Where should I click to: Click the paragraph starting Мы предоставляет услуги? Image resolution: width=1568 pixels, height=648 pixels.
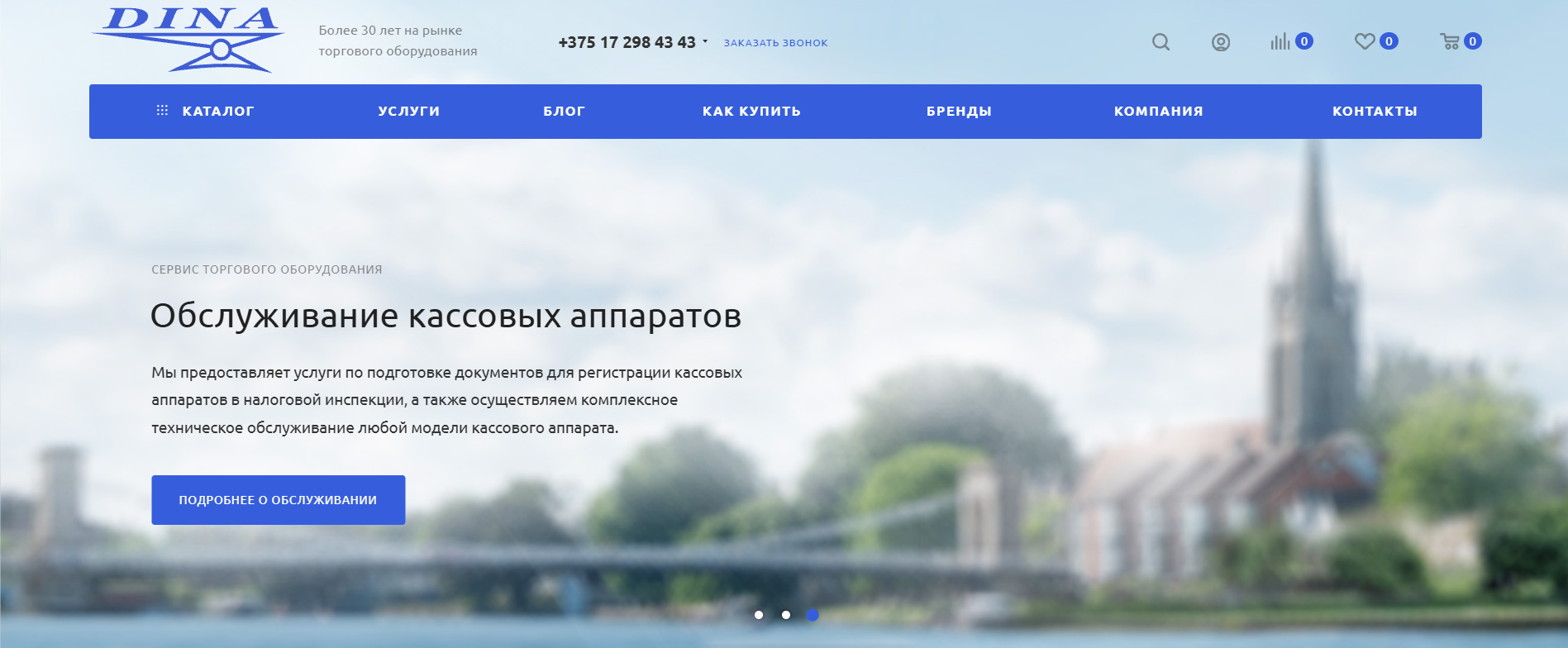point(447,400)
